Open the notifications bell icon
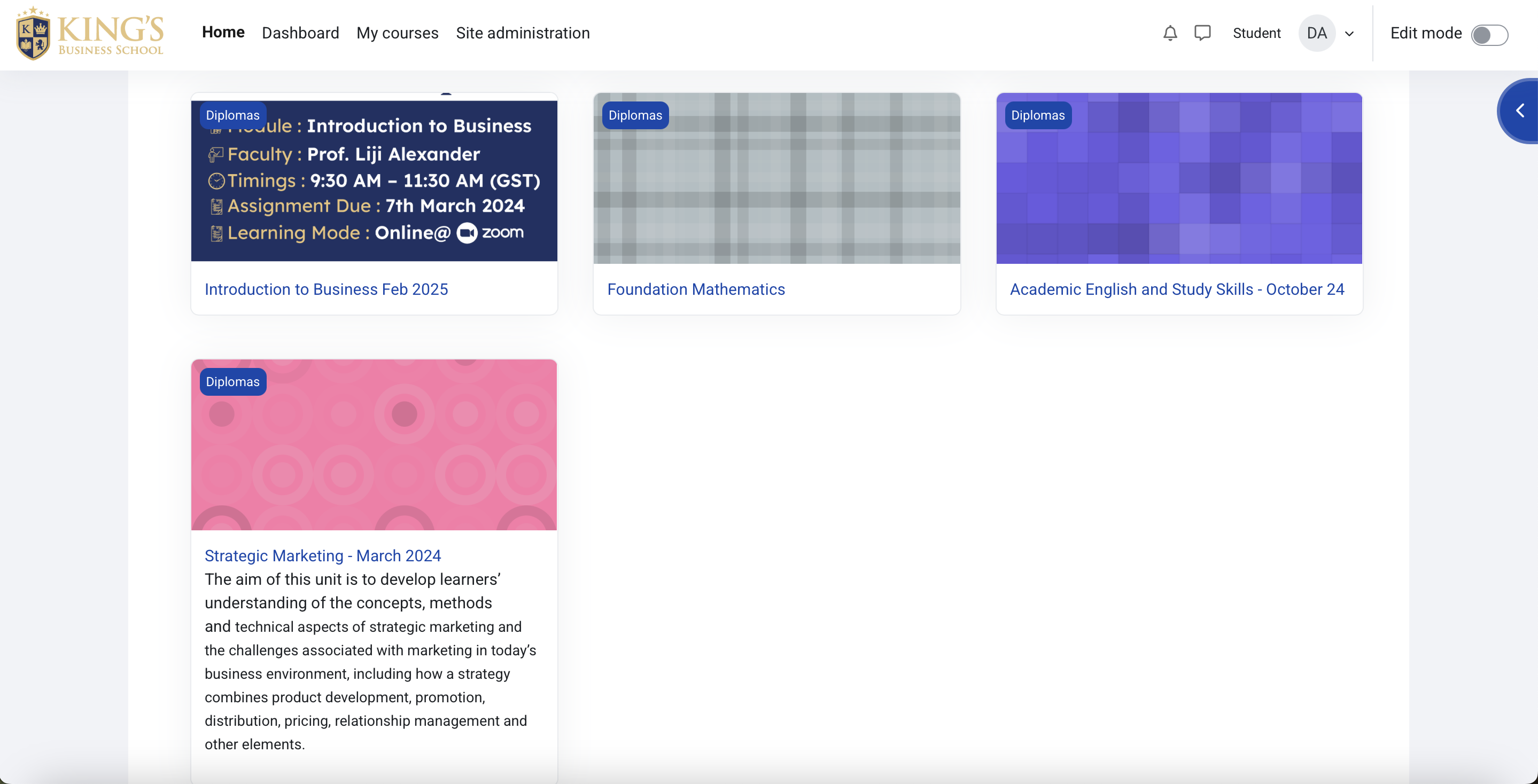The width and height of the screenshot is (1538, 784). point(1170,33)
